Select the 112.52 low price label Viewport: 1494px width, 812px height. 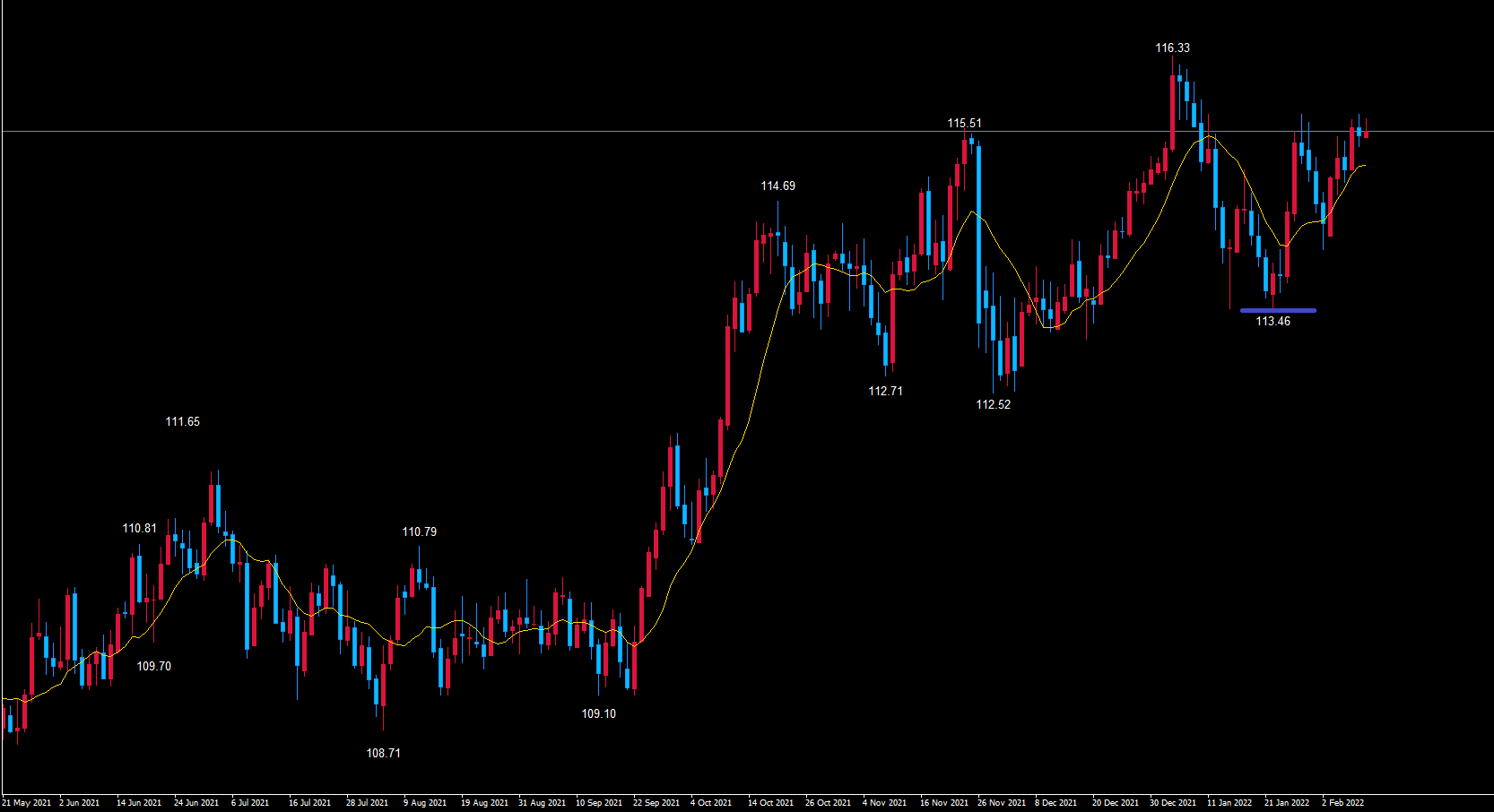coord(993,405)
